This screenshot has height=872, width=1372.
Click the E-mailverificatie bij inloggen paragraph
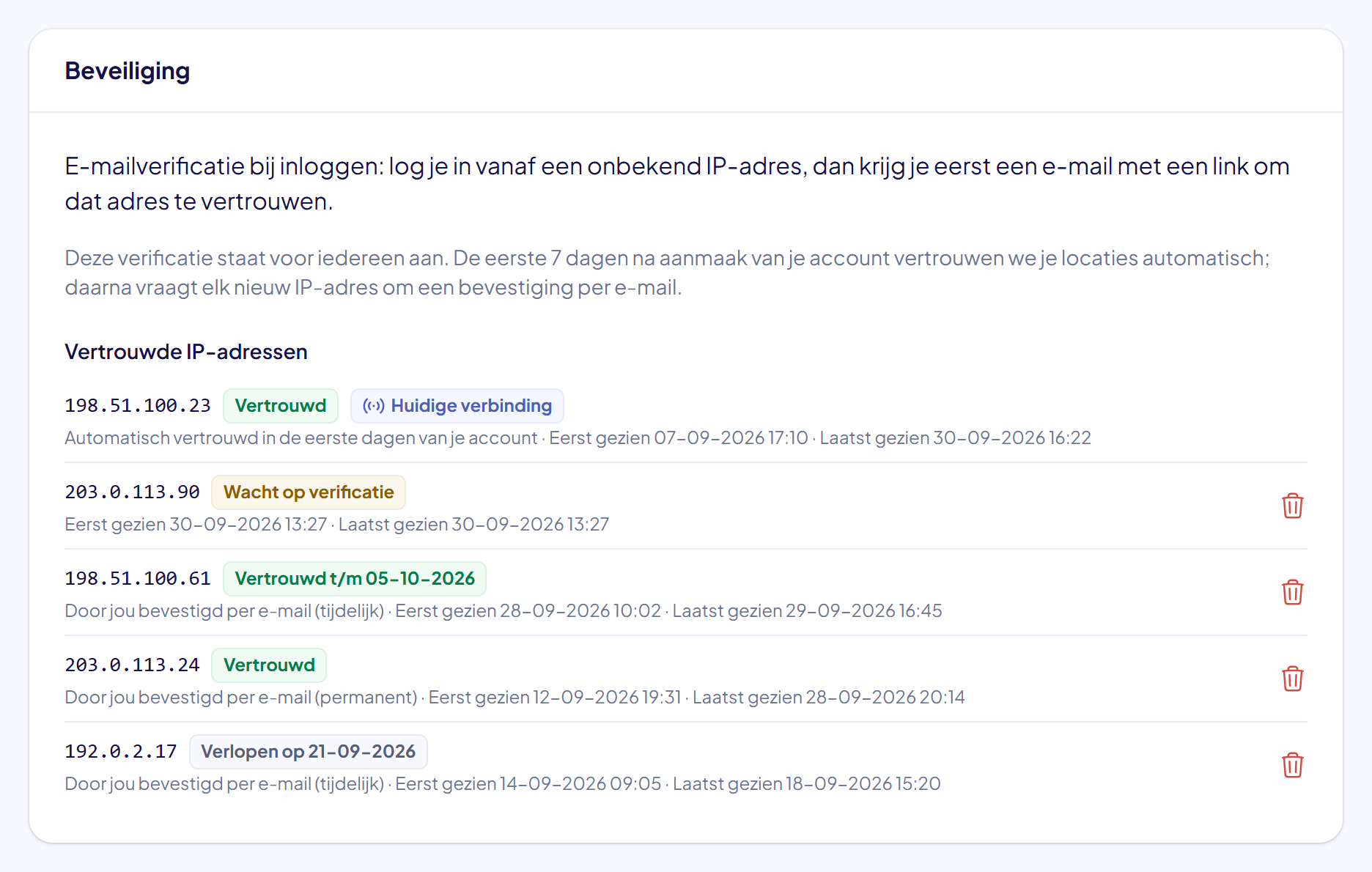[677, 184]
